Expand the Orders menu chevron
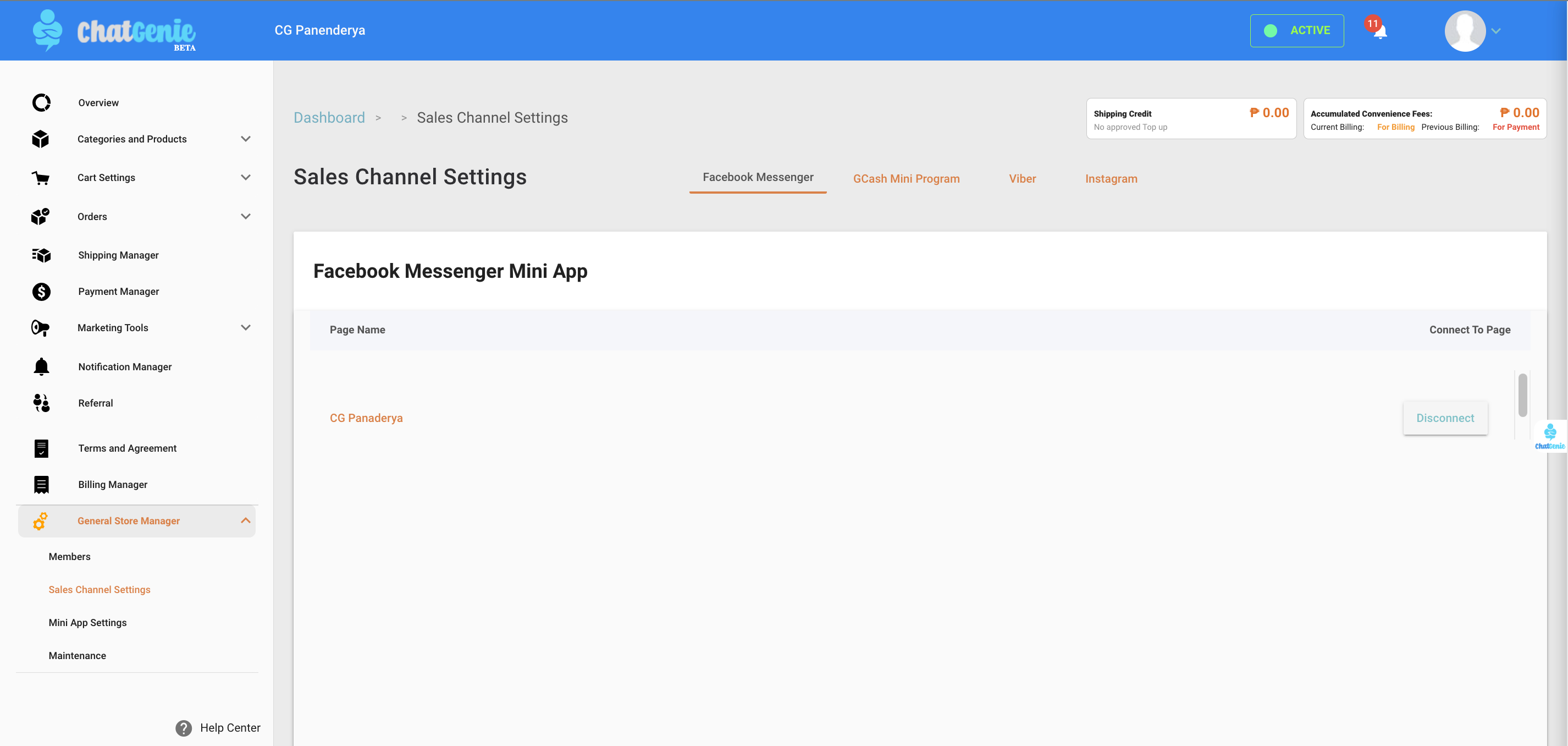The image size is (1568, 746). 246,216
